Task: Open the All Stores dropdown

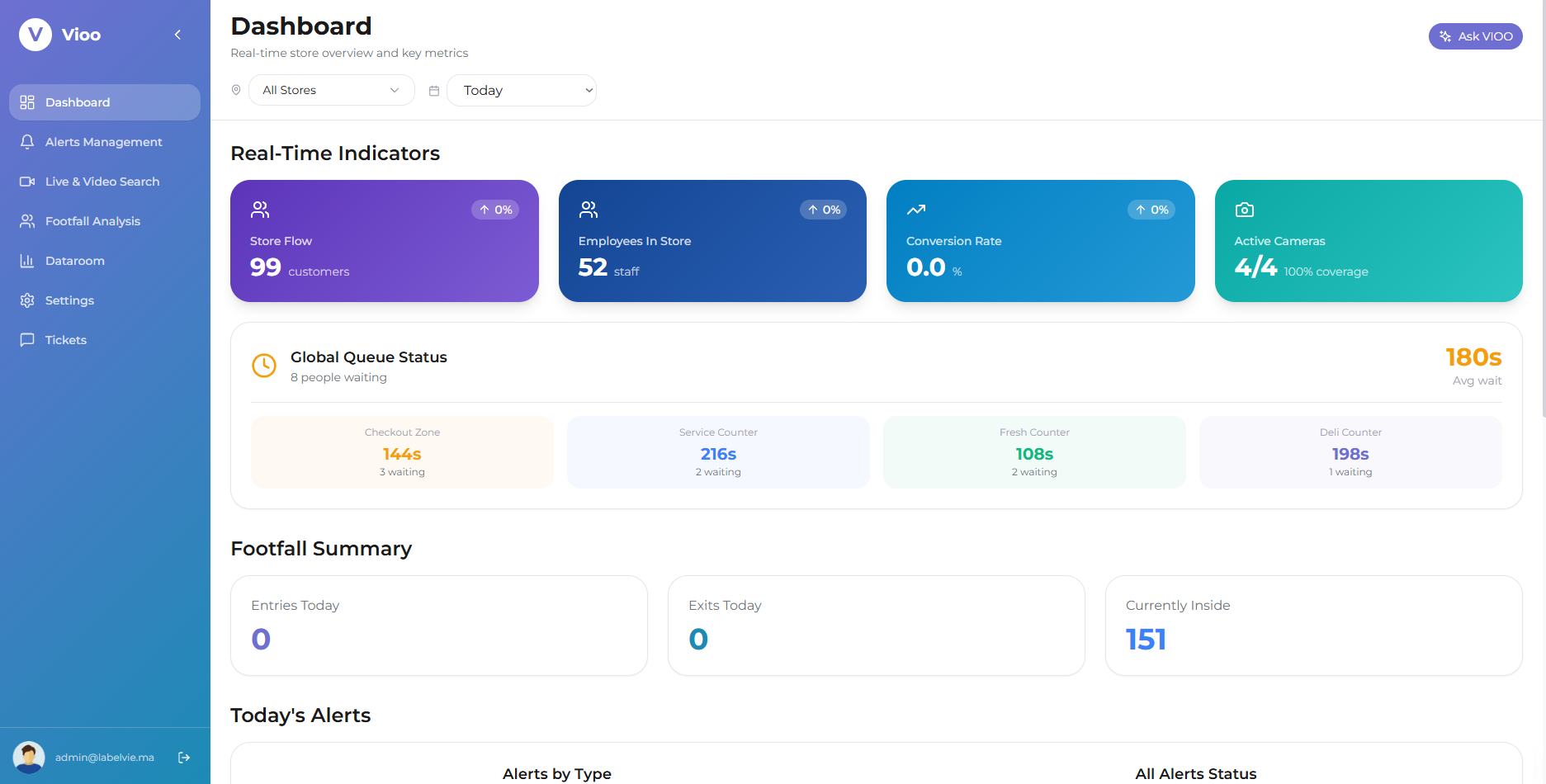Action: point(331,90)
